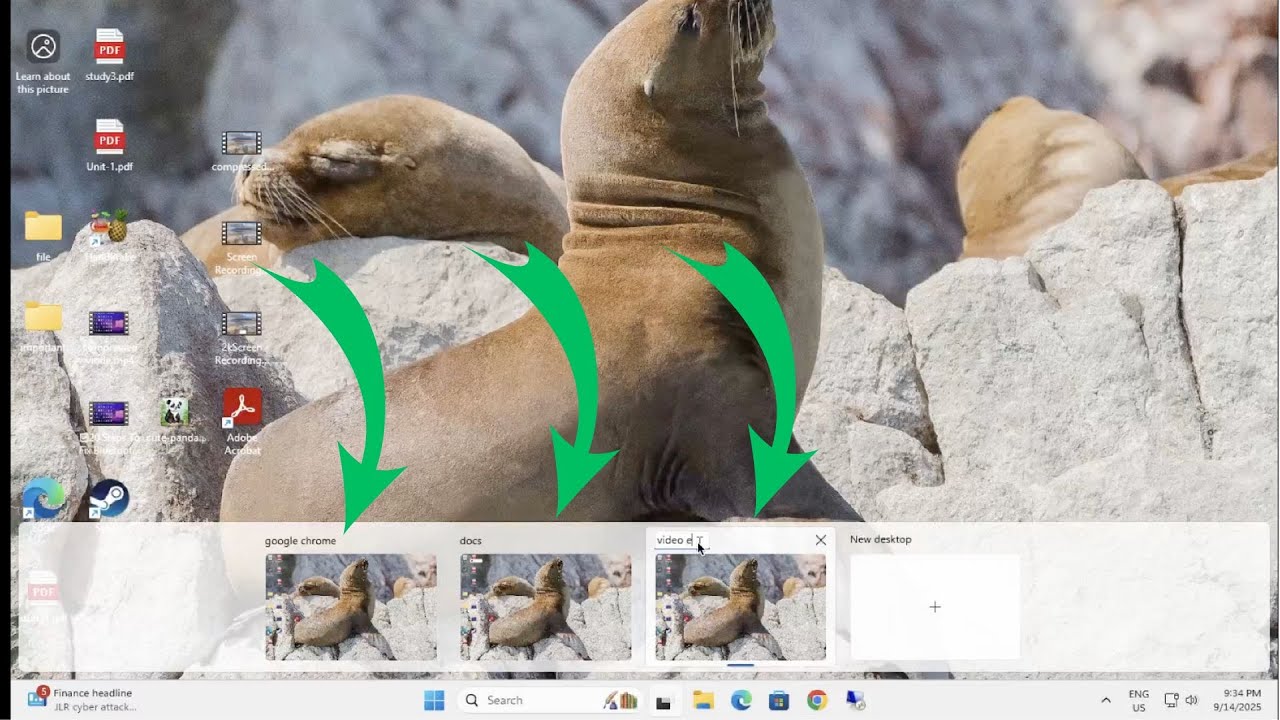Viewport: 1280px width, 720px height.
Task: Open Microsoft Edge from the taskbar
Action: pos(741,701)
